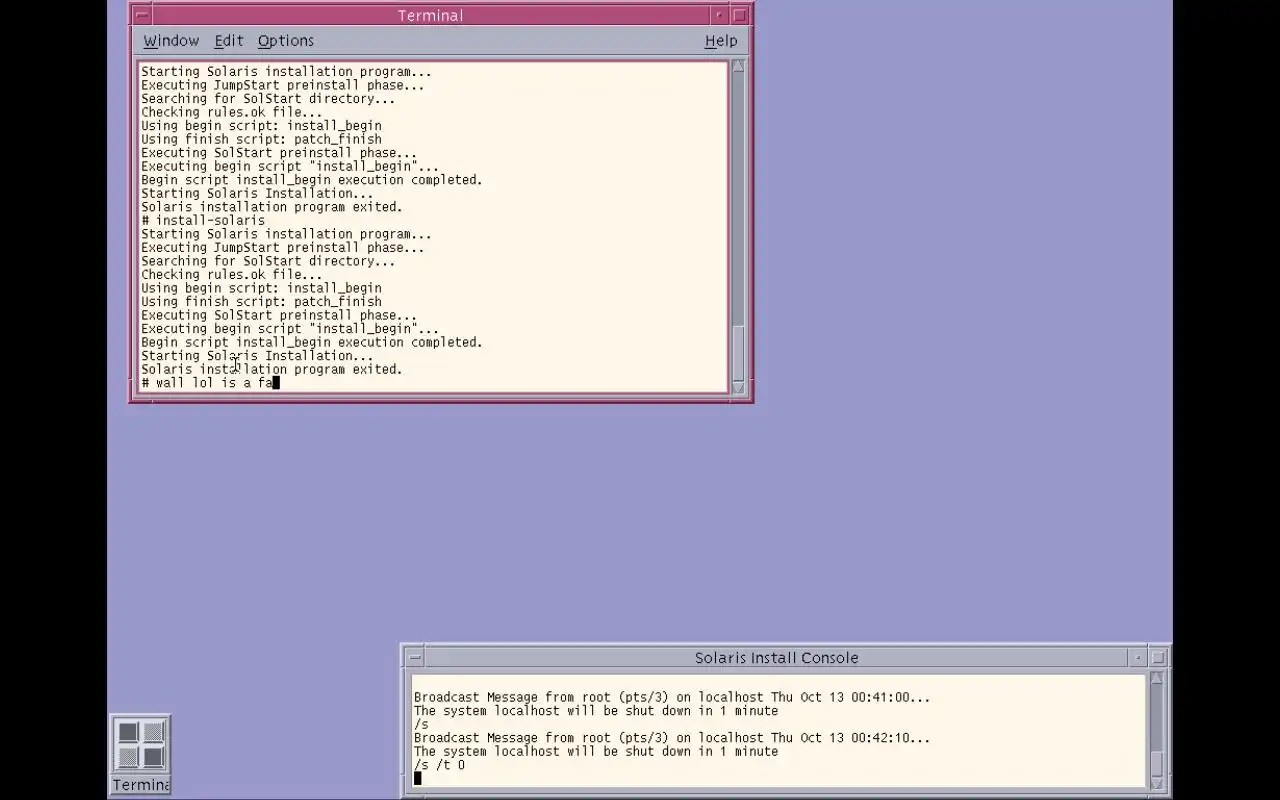Click the Terminal scrollbar thumb

tap(739, 352)
